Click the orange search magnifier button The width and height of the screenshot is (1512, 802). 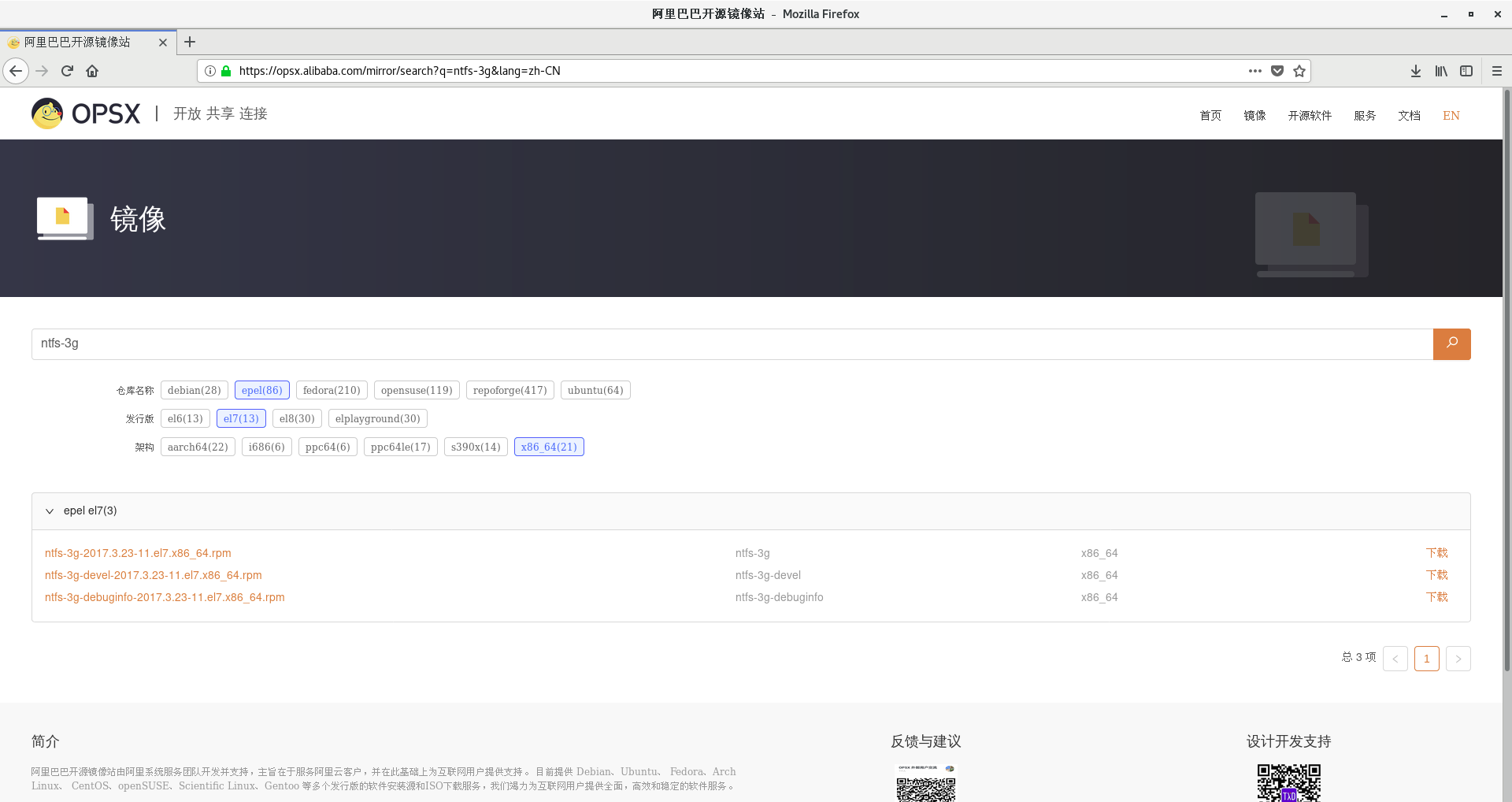click(x=1452, y=343)
